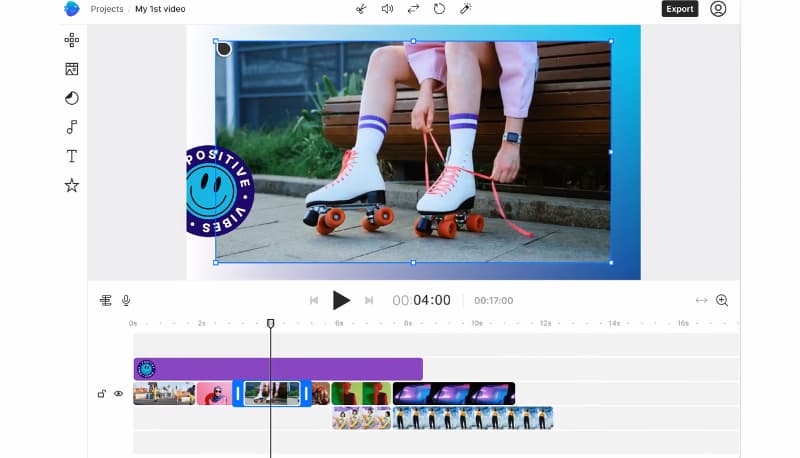
Task: Zoom in on the timeline
Action: coord(722,300)
